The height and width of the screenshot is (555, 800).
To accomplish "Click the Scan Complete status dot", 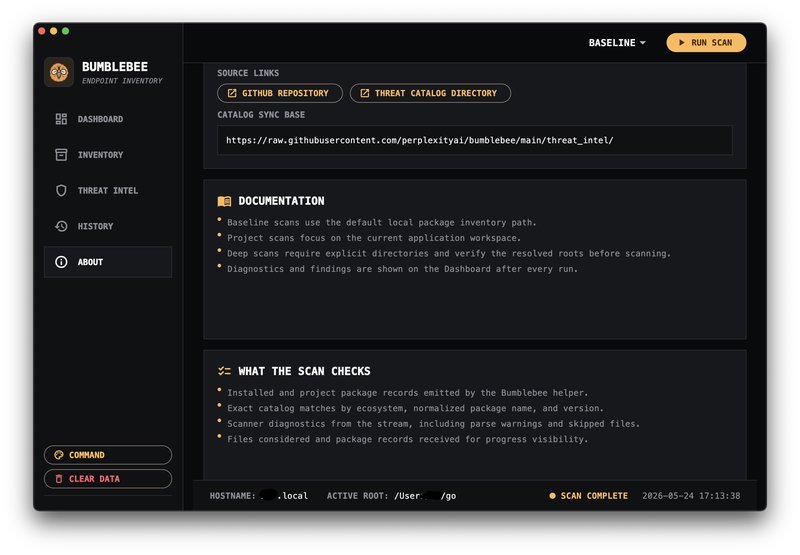I will click(x=552, y=495).
